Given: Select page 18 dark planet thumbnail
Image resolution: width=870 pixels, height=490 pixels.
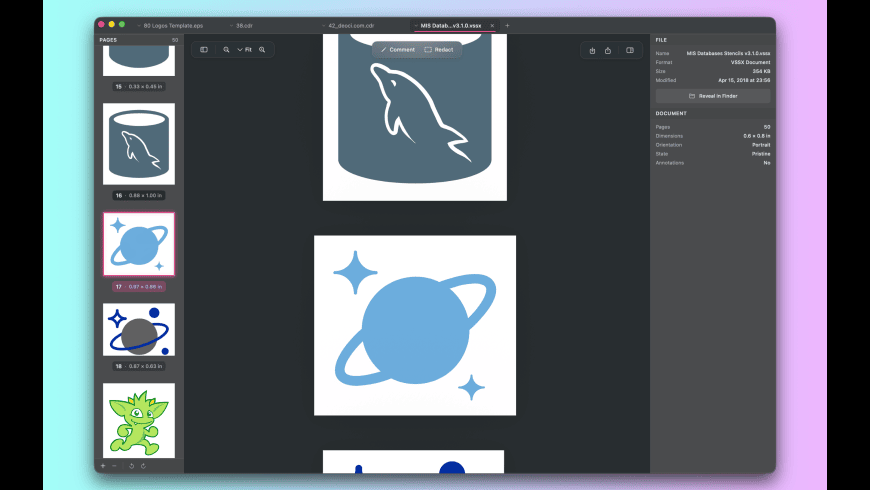Looking at the screenshot, I should (139, 330).
